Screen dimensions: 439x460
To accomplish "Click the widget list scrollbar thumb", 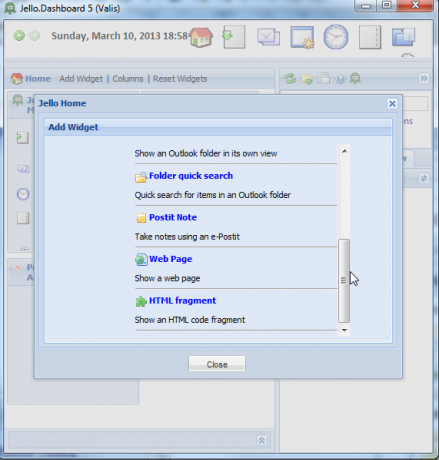I will 344,281.
